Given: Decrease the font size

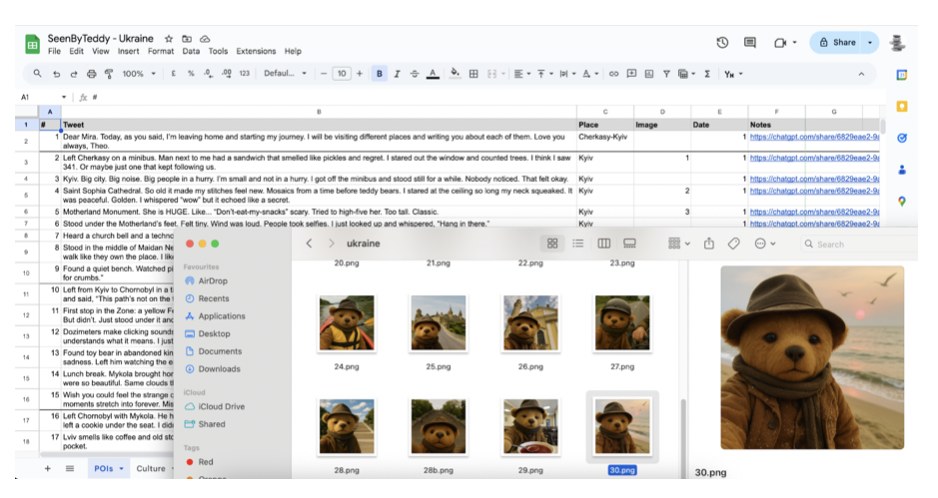Looking at the screenshot, I should click(x=324, y=74).
